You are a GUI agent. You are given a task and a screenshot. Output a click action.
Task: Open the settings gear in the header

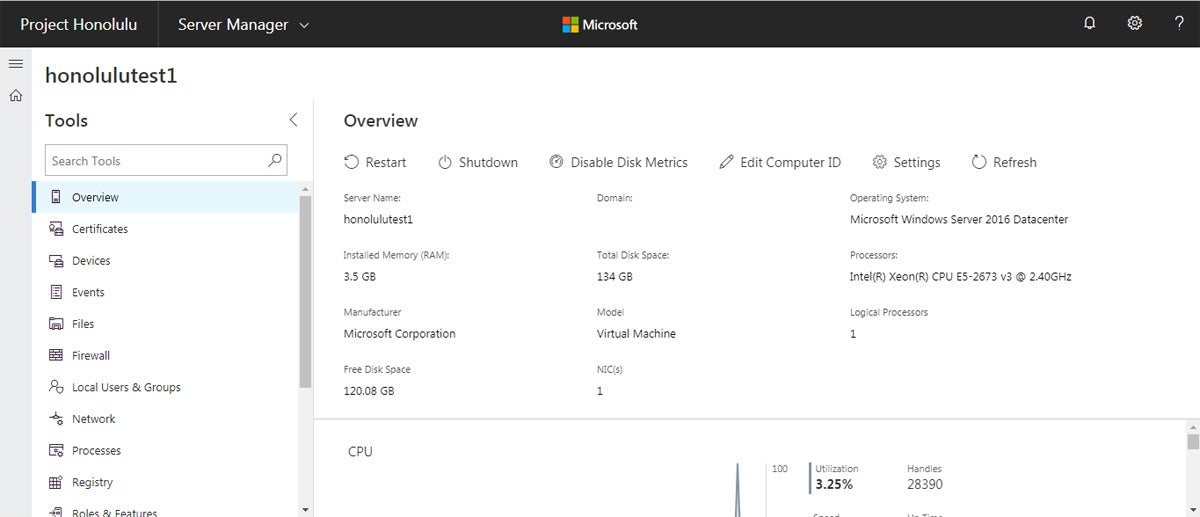click(1134, 24)
